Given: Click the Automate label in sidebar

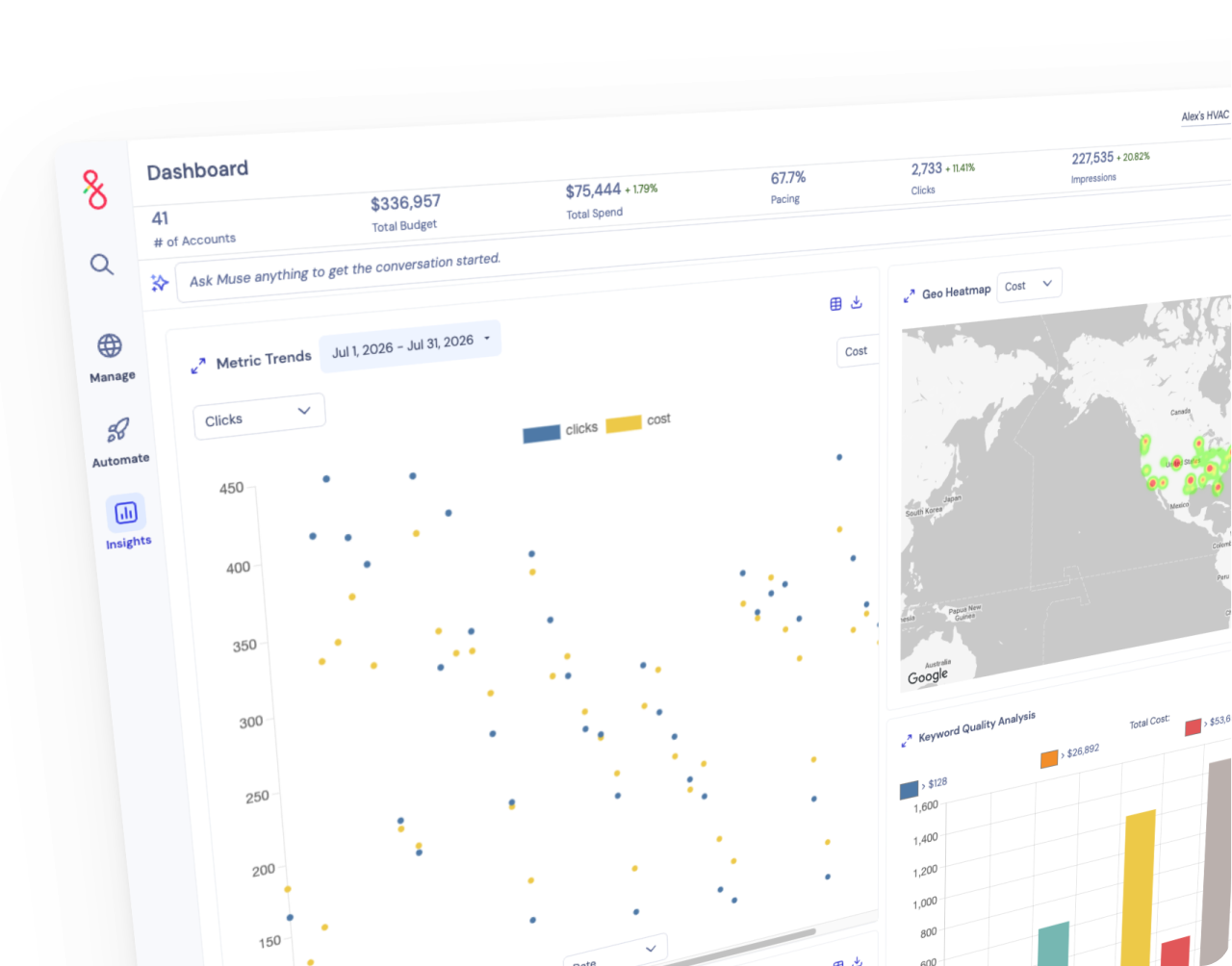Looking at the screenshot, I should coord(120,460).
